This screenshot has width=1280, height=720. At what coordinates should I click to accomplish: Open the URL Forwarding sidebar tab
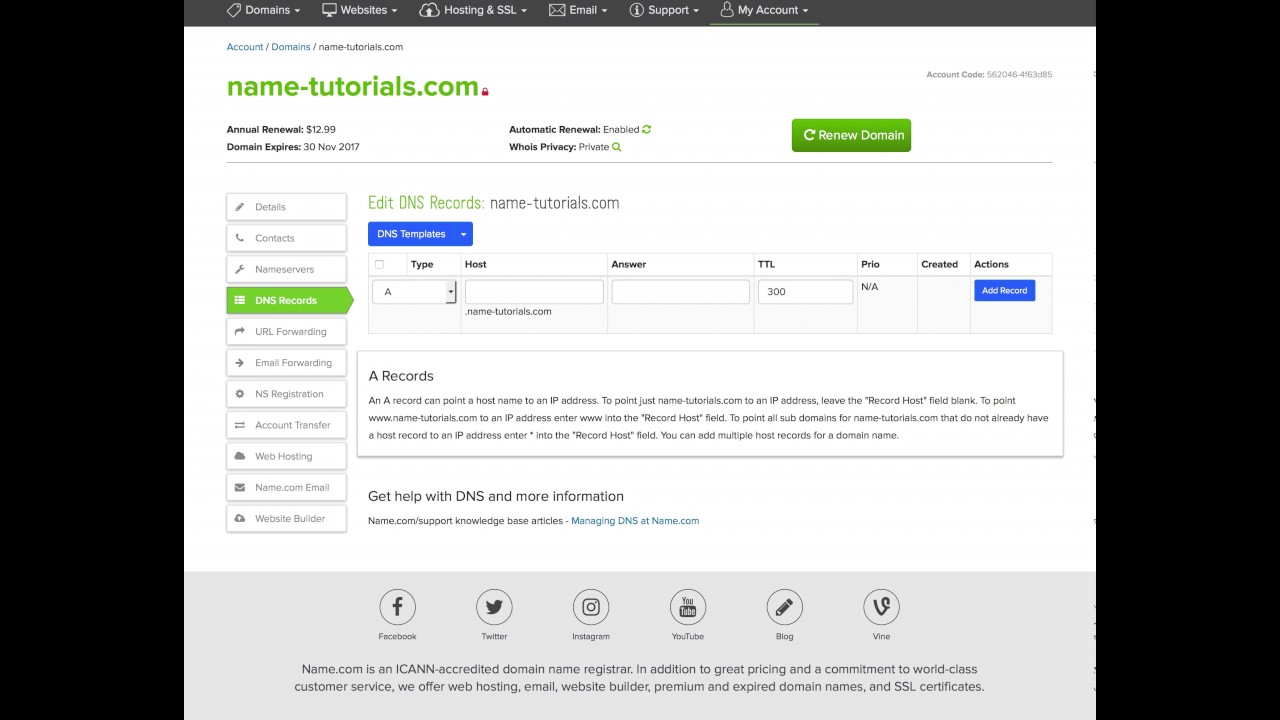pyautogui.click(x=287, y=331)
